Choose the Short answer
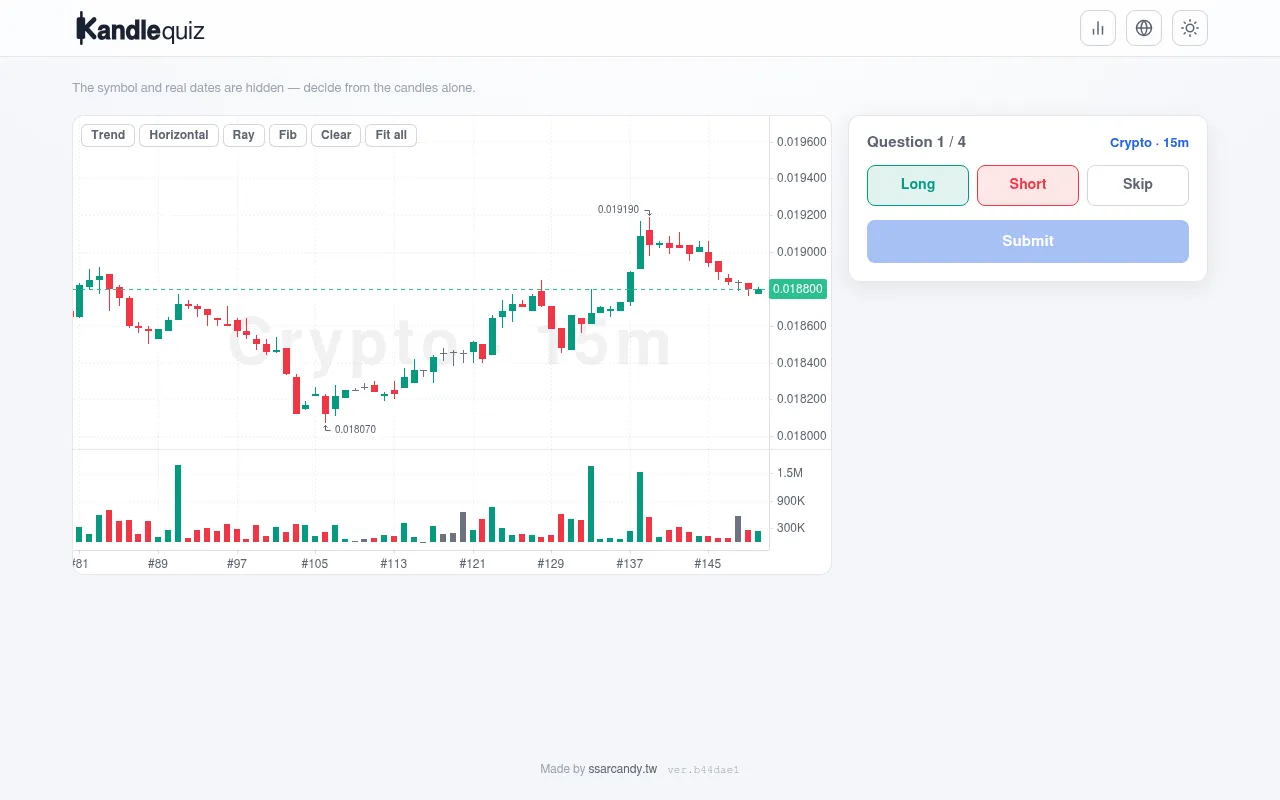The image size is (1280, 800). click(x=1028, y=185)
